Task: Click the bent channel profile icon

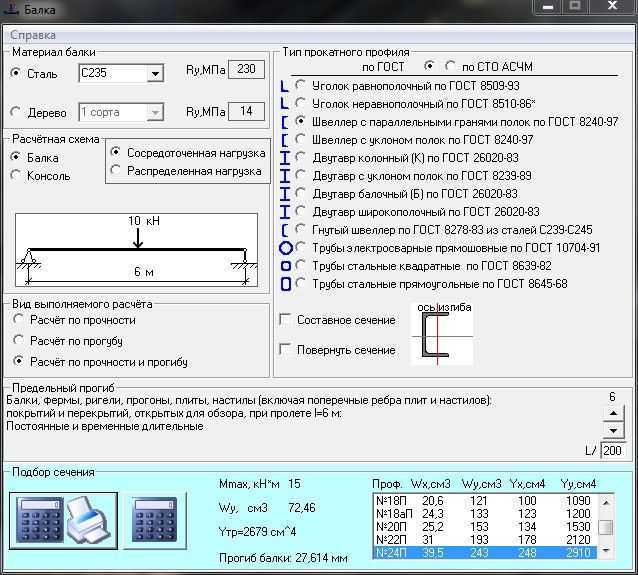Action: (285, 230)
